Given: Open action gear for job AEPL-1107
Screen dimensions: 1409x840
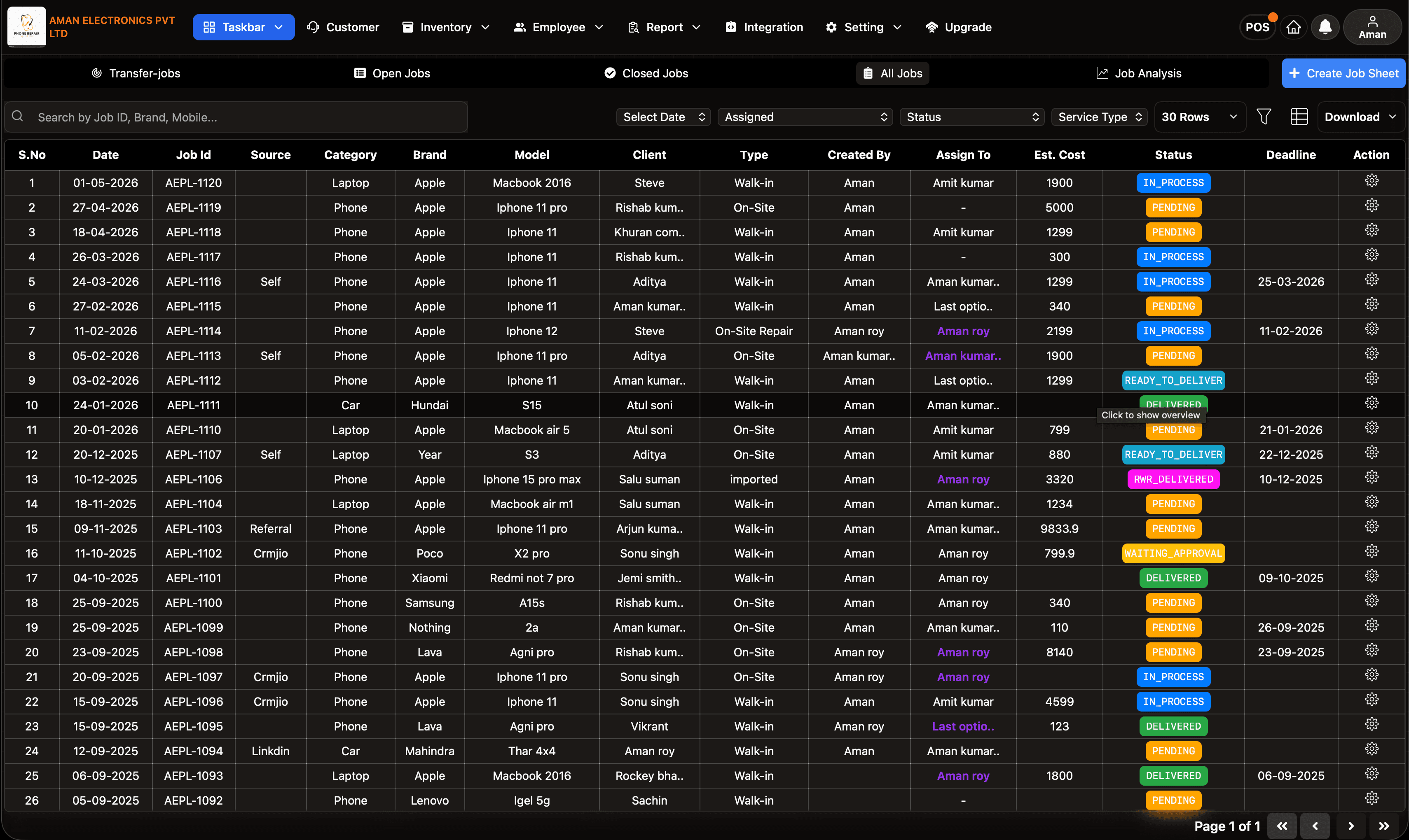Looking at the screenshot, I should pos(1371,452).
